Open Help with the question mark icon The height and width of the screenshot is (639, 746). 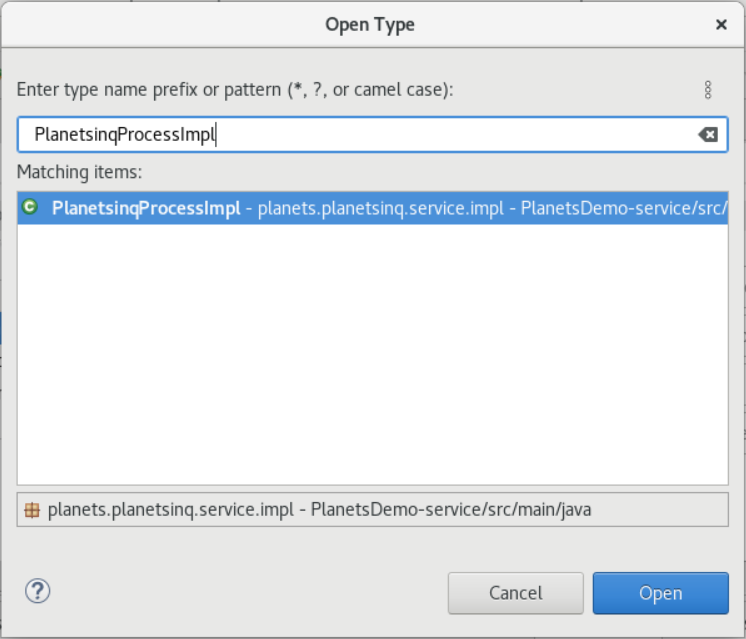pos(37,590)
